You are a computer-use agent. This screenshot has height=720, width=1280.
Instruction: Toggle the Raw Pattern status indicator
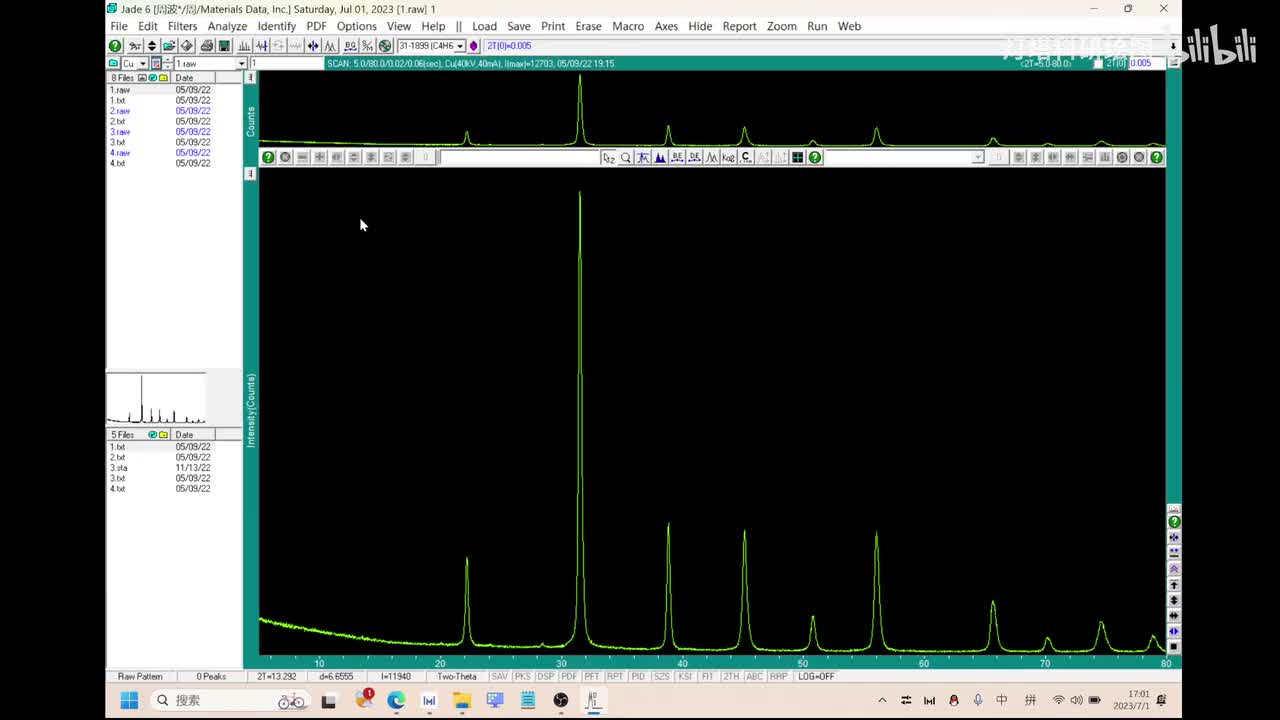[x=140, y=677]
